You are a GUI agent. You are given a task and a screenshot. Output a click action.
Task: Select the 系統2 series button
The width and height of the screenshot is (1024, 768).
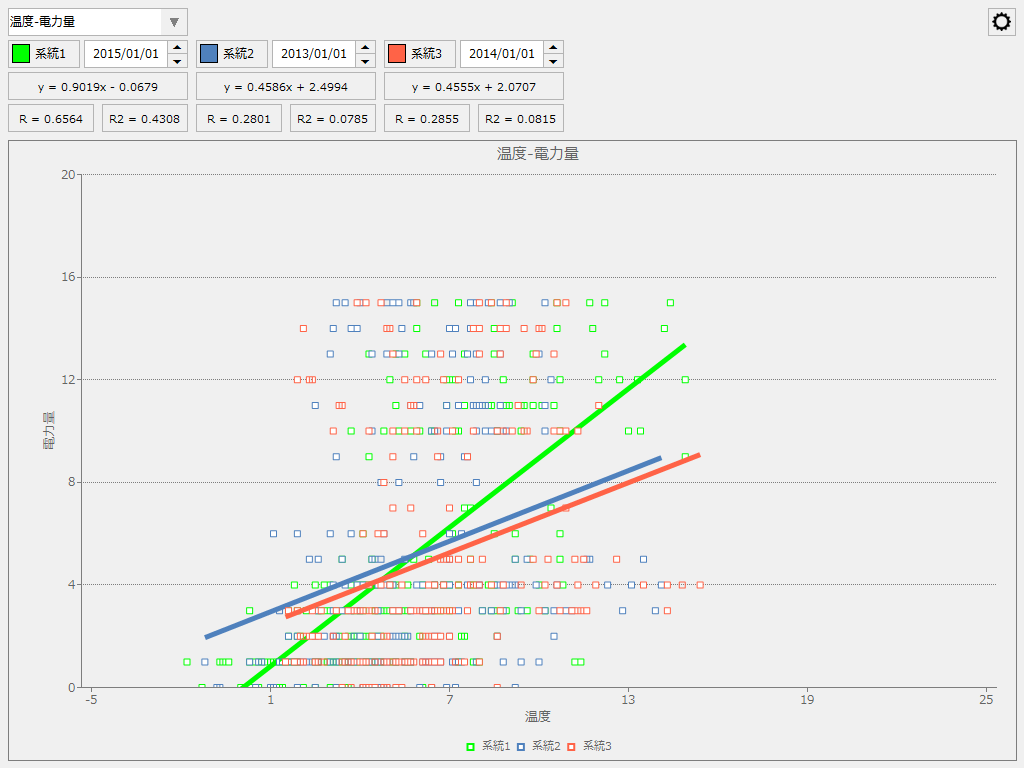230,53
